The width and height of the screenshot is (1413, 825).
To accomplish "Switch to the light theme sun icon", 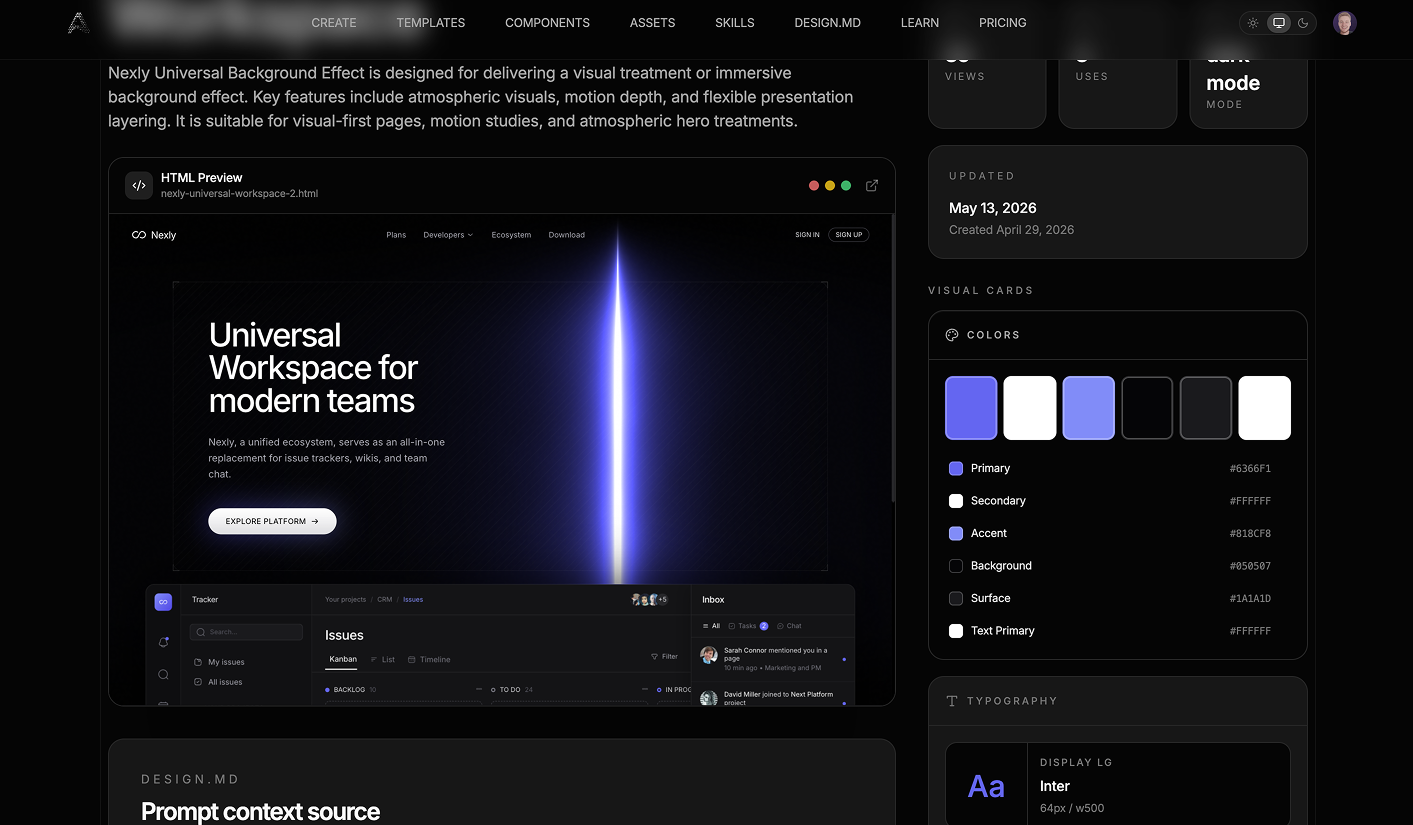I will click(x=1253, y=23).
